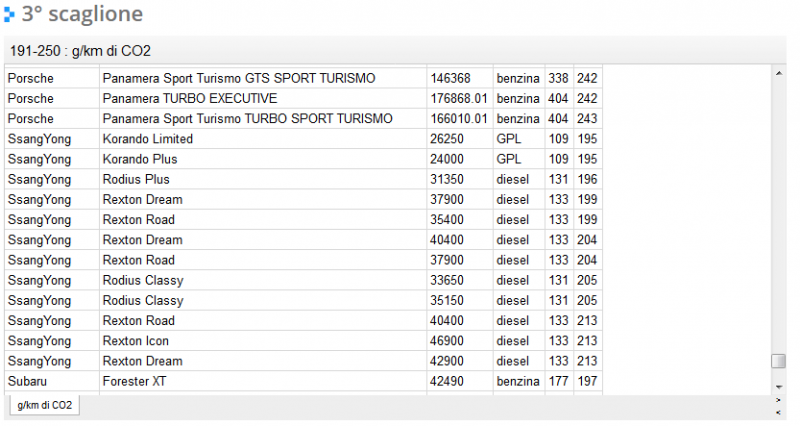Click the price cell 42490
This screenshot has height=426, width=800.
pyautogui.click(x=460, y=382)
